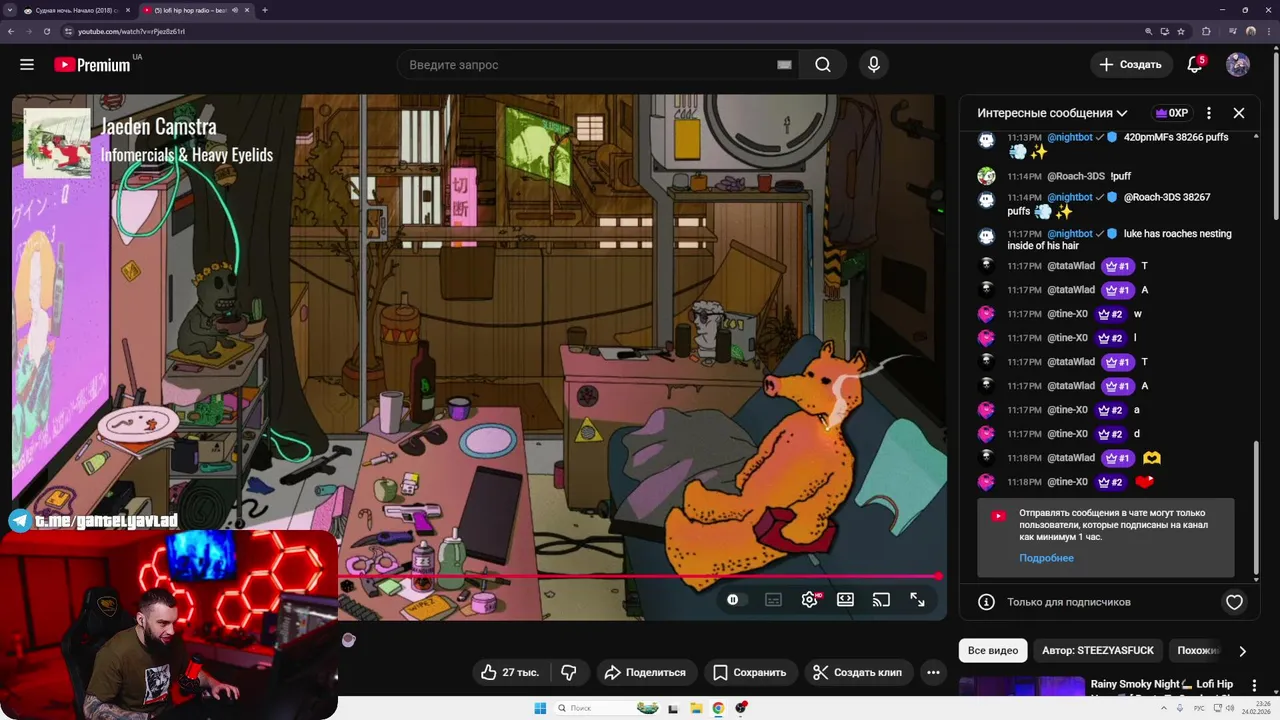Click the Сохранить button
1280x720 pixels.
(x=750, y=673)
